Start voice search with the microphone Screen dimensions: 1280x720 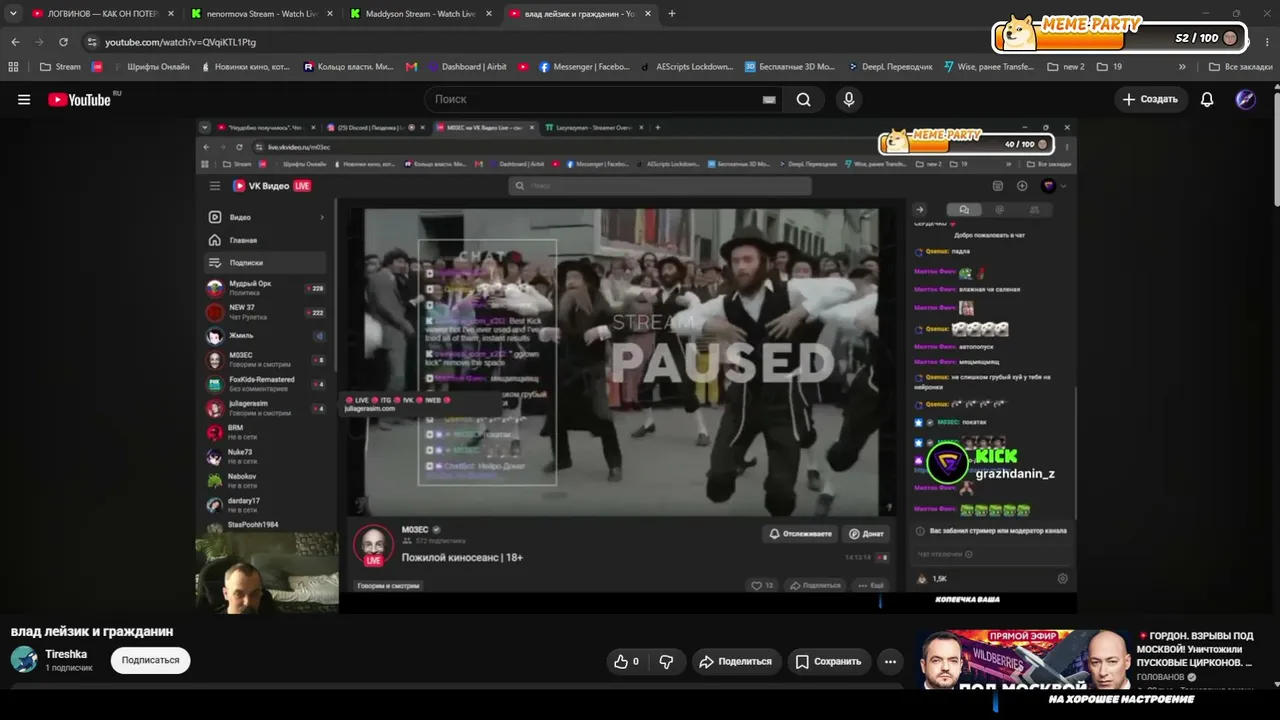tap(849, 99)
